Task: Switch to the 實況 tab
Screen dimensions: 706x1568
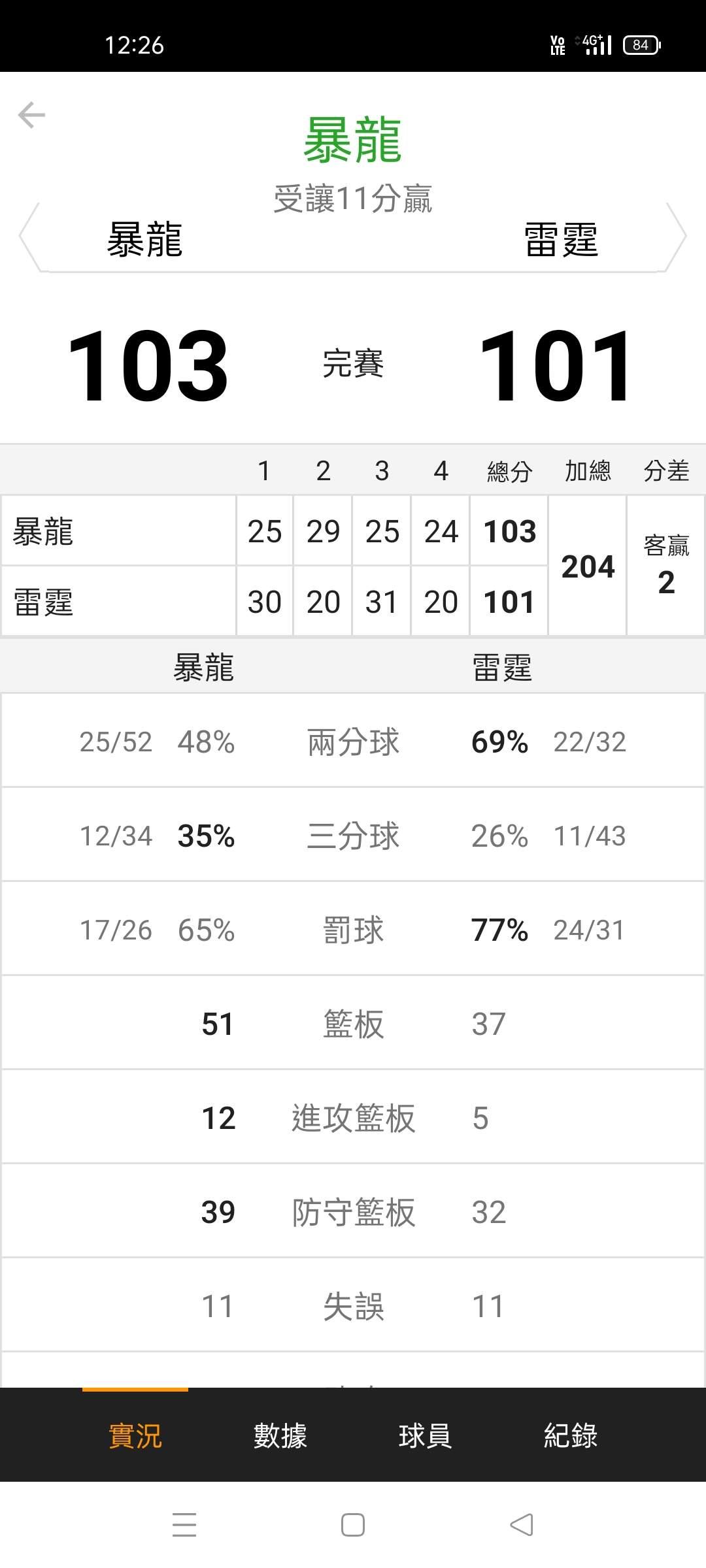Action: (x=135, y=1436)
